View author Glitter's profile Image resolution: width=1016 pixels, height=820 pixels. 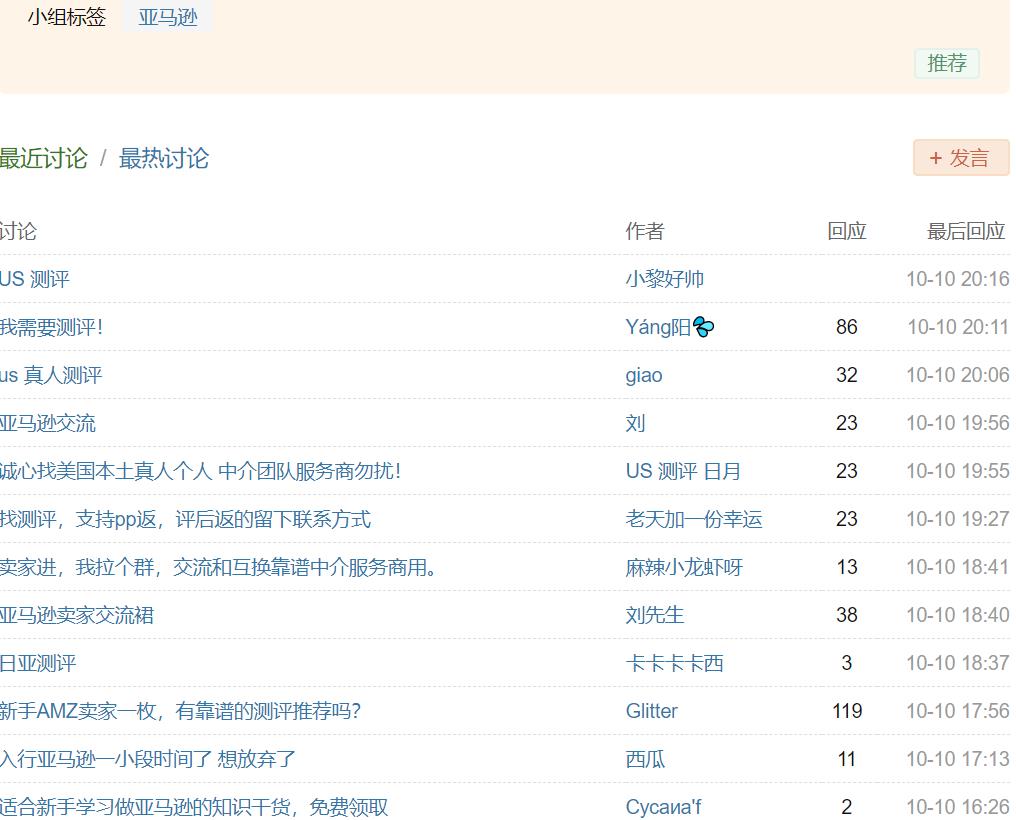(651, 711)
